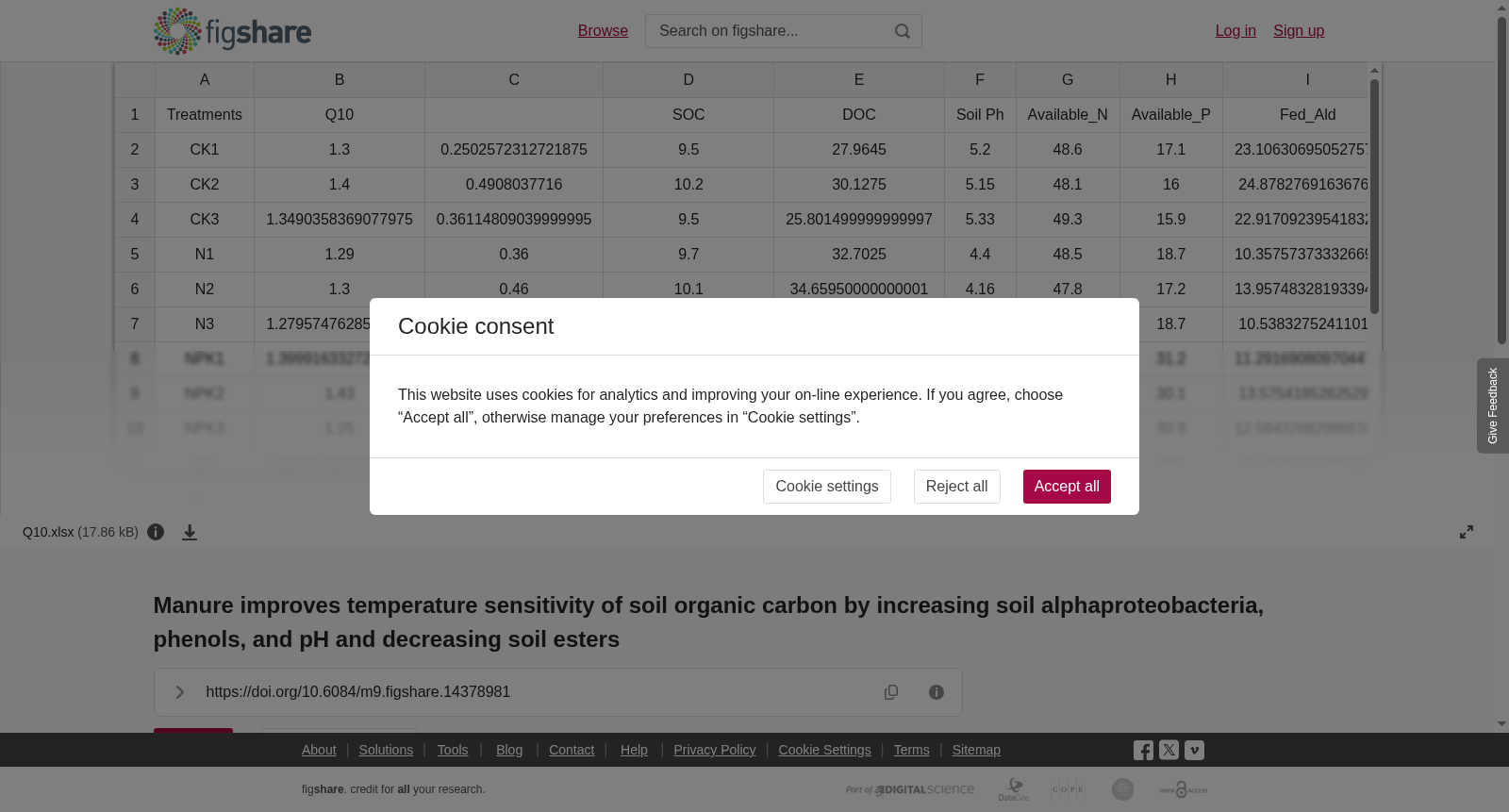The image size is (1509, 812).
Task: Open Tools footer link
Action: [453, 750]
